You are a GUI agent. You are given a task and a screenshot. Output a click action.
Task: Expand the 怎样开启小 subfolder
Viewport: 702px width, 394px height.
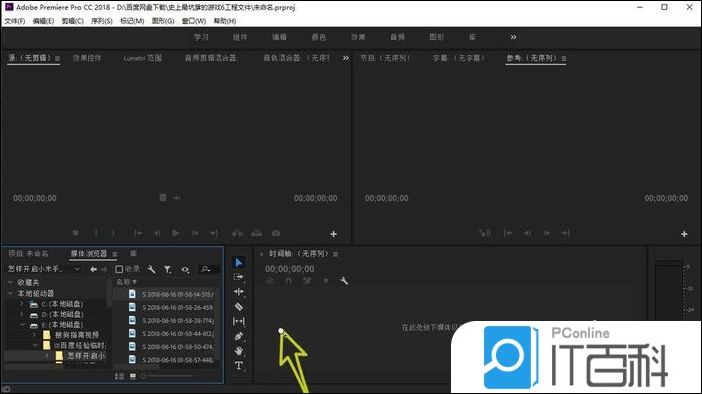[47, 355]
